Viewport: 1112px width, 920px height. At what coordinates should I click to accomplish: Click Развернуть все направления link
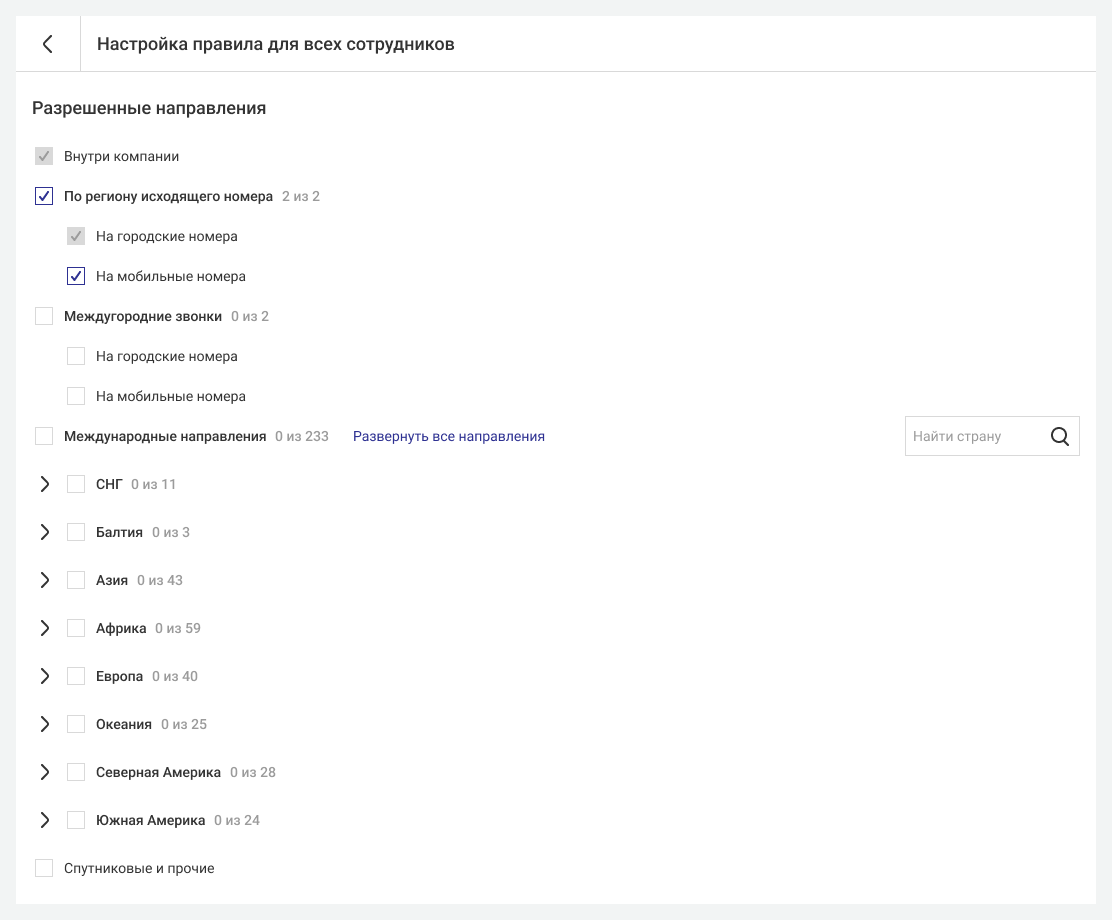448,436
